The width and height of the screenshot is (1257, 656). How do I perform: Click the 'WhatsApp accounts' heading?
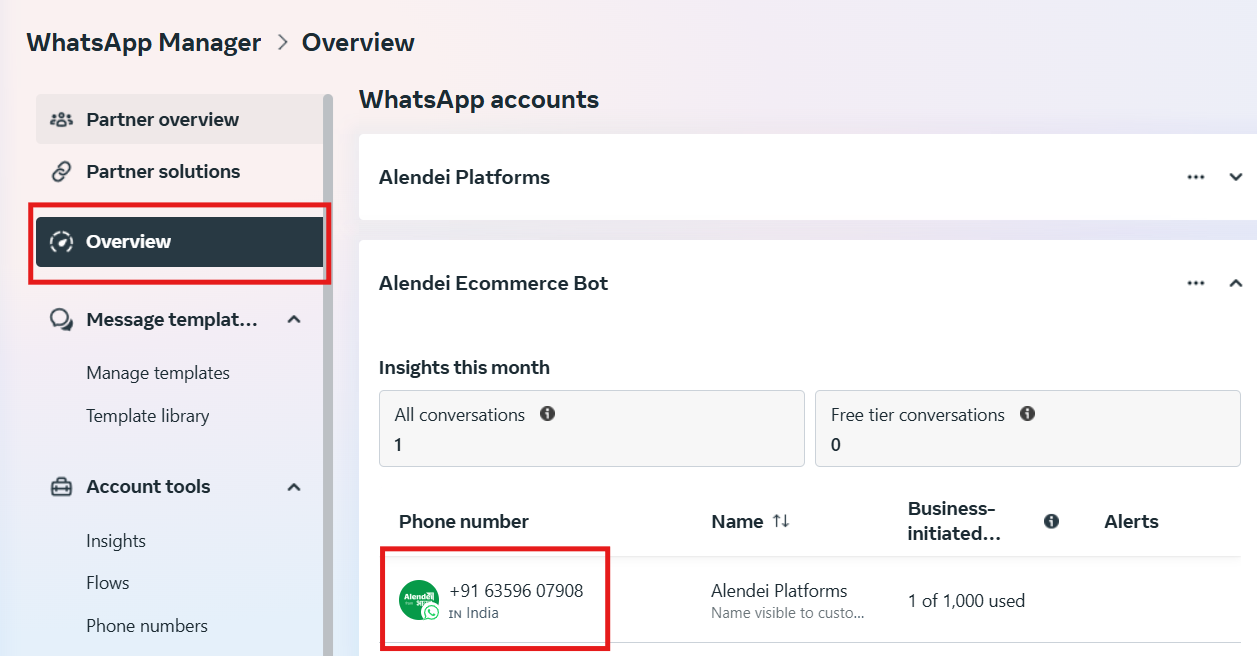pos(479,100)
